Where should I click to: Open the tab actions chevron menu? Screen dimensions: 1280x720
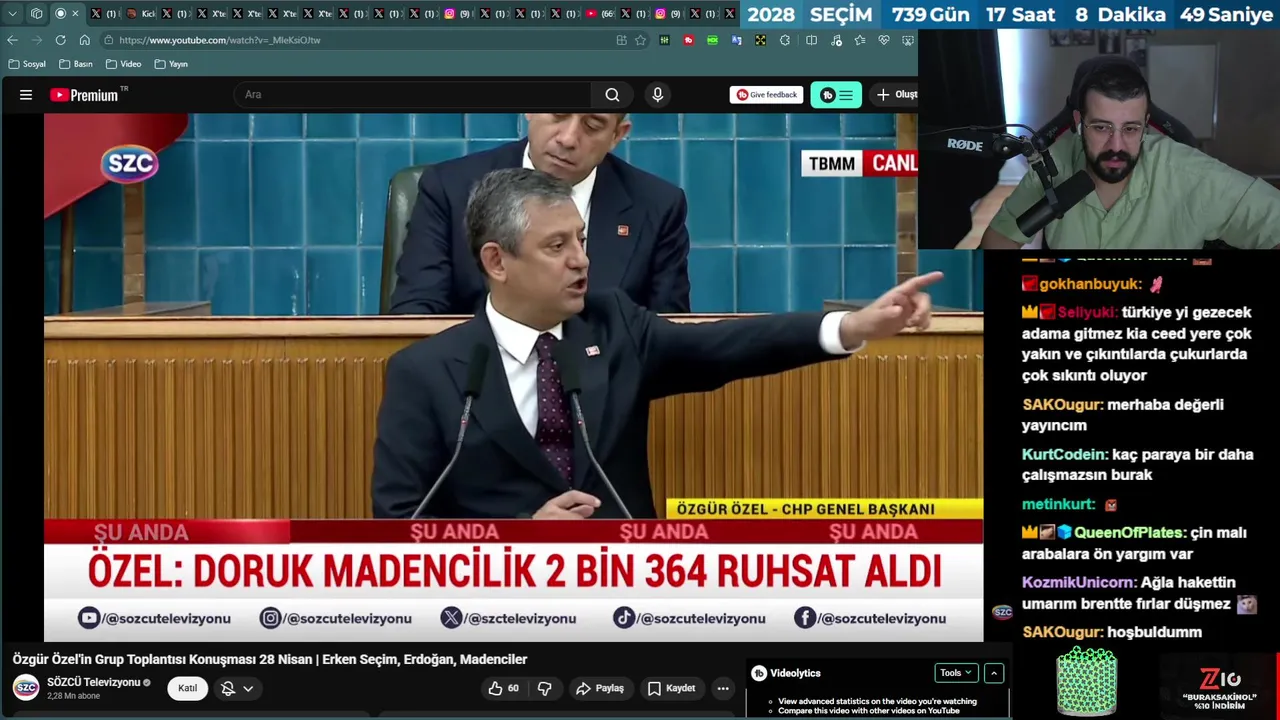(x=12, y=14)
